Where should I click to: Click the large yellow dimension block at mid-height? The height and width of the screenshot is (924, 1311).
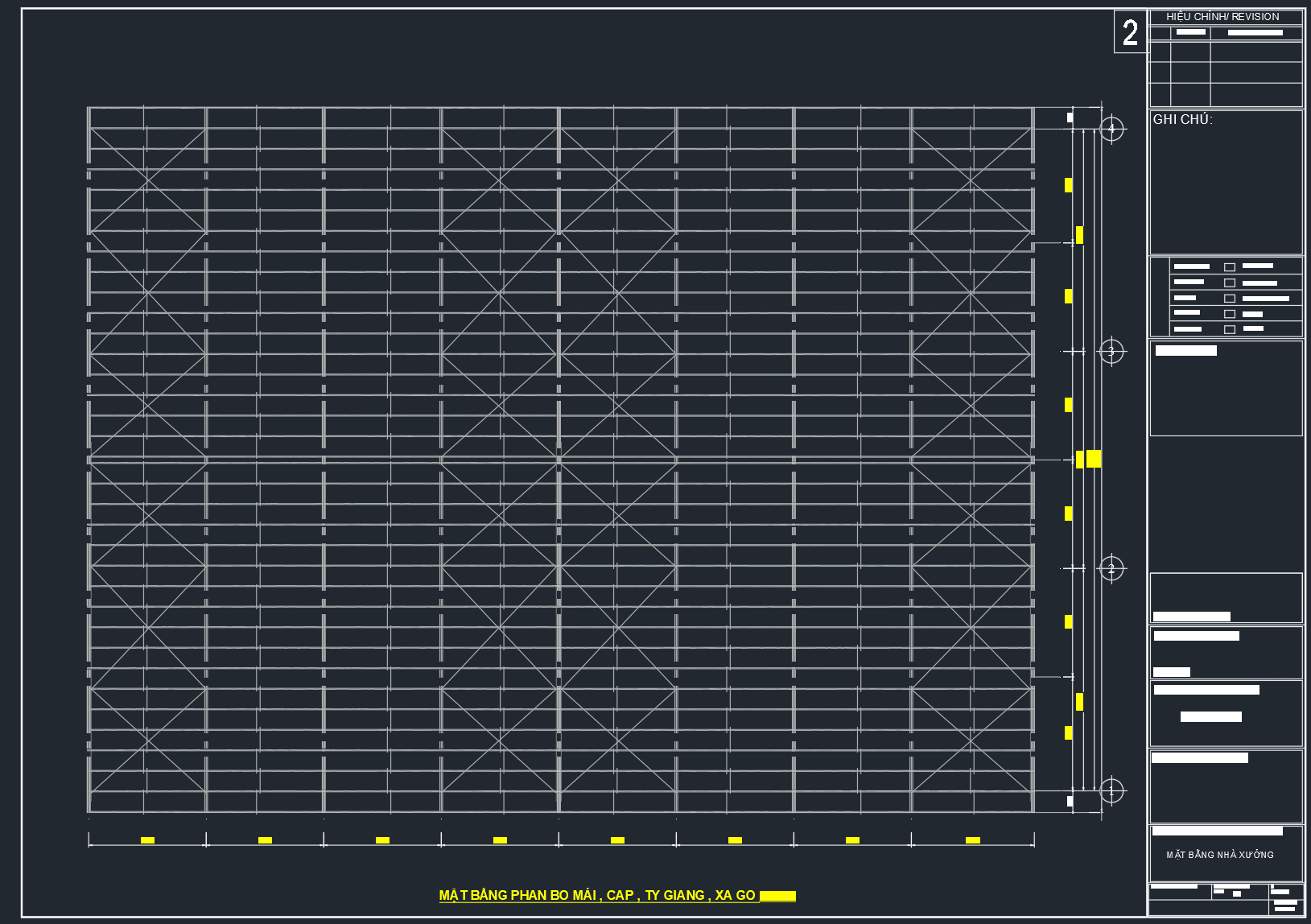1094,459
